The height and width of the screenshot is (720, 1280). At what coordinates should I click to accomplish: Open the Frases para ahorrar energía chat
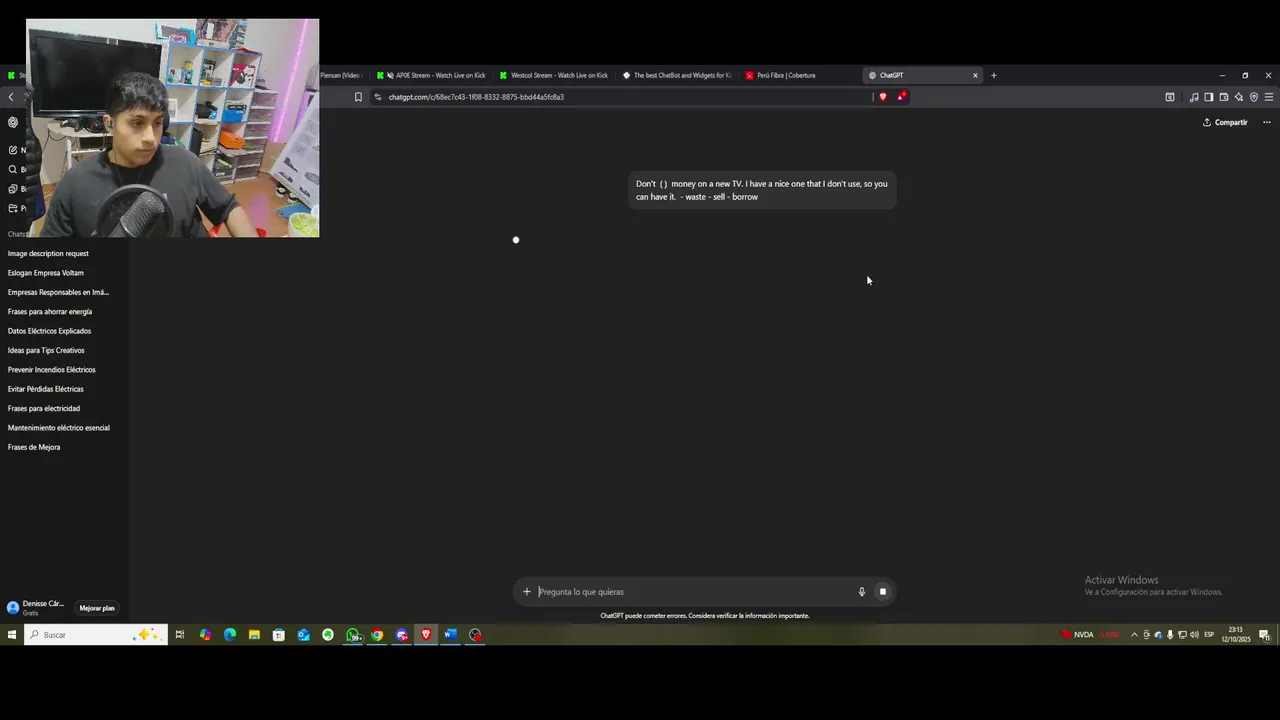click(50, 312)
